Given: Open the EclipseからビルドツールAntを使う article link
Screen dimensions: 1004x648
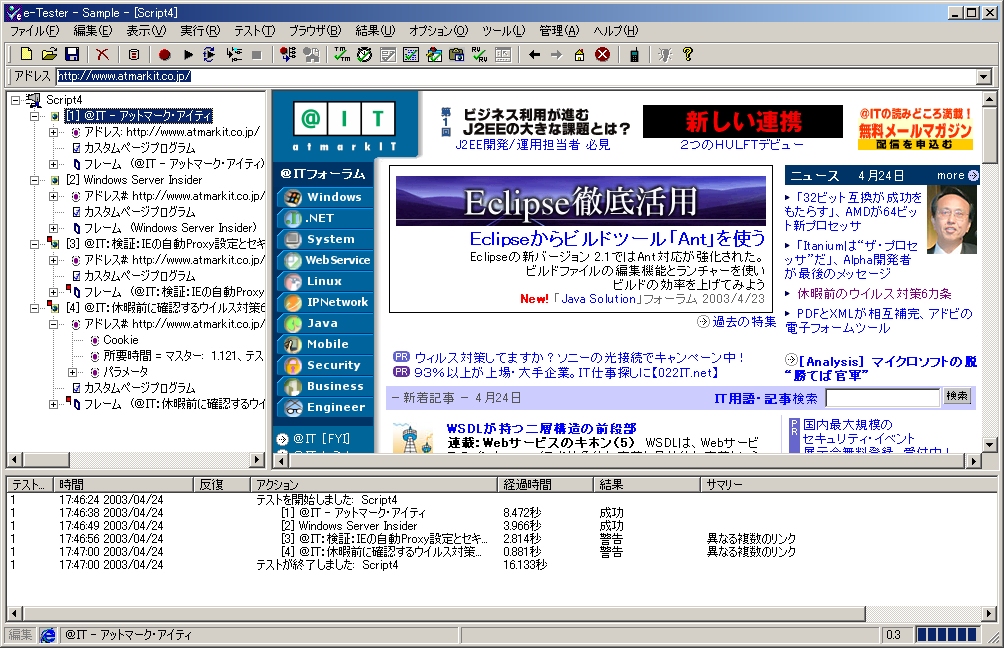Looking at the screenshot, I should pyautogui.click(x=617, y=239).
